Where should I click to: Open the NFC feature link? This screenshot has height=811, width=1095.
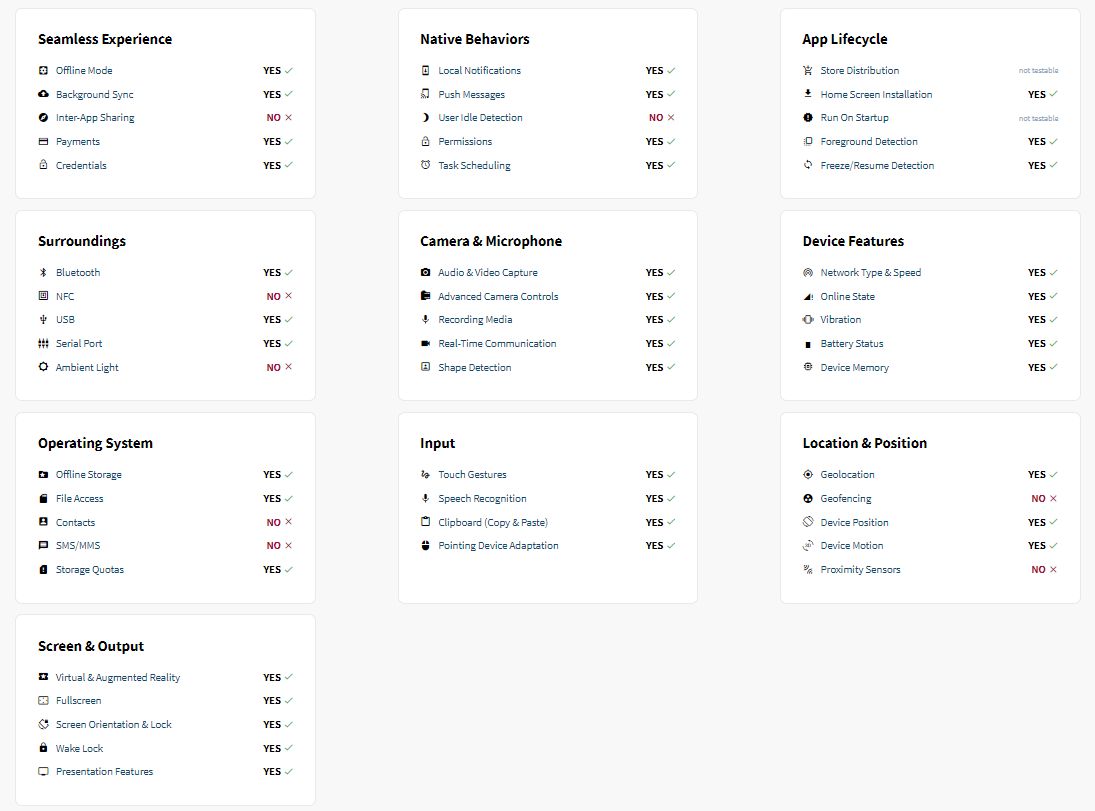[65, 297]
